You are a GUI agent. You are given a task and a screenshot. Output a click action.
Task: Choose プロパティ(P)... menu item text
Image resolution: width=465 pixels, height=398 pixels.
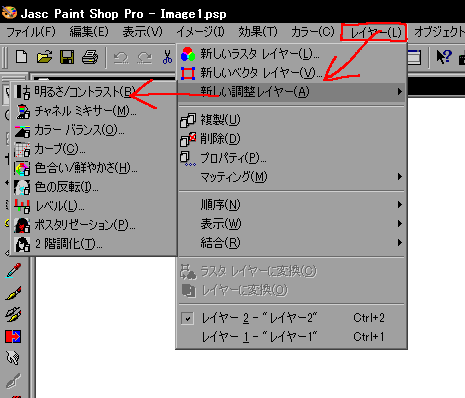coord(233,158)
